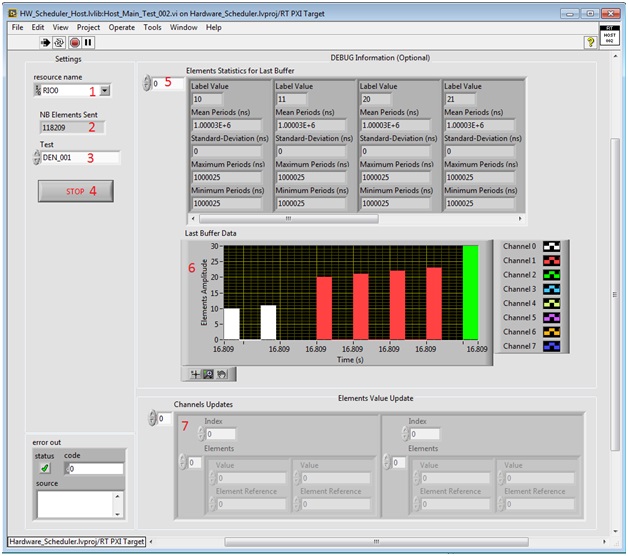Click the Test ring selector arrows

coord(37,157)
